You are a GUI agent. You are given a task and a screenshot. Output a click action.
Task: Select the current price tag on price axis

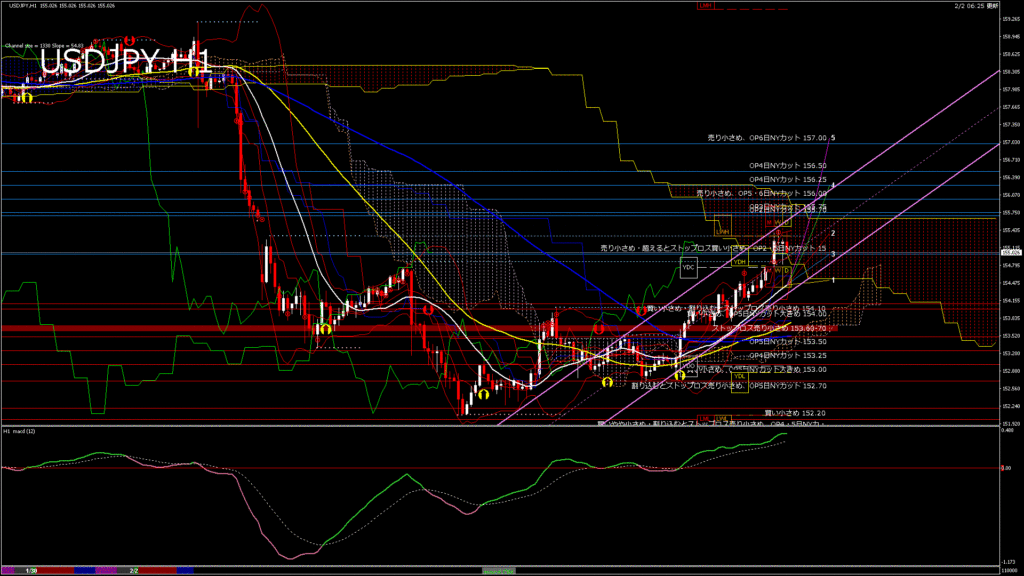coord(1011,253)
